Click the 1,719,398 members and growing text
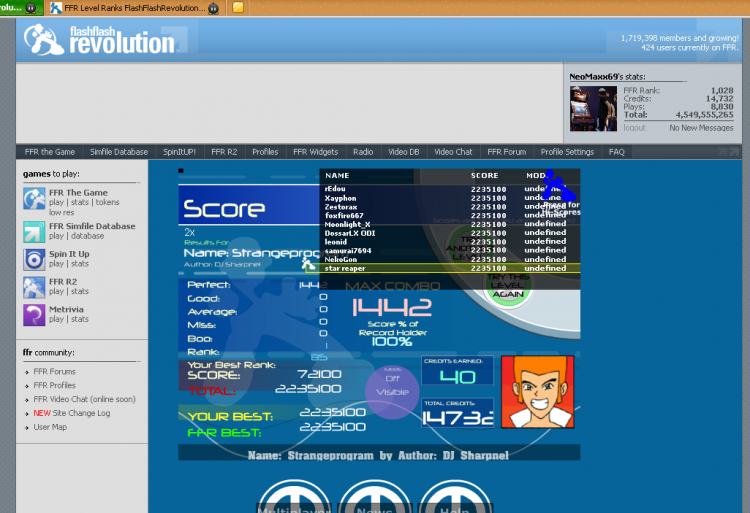 [x=680, y=38]
